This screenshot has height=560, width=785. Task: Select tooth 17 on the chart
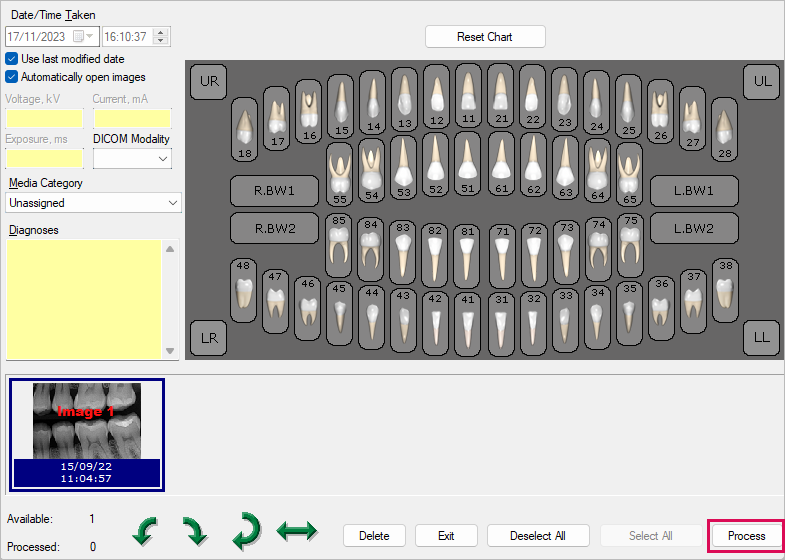(276, 119)
